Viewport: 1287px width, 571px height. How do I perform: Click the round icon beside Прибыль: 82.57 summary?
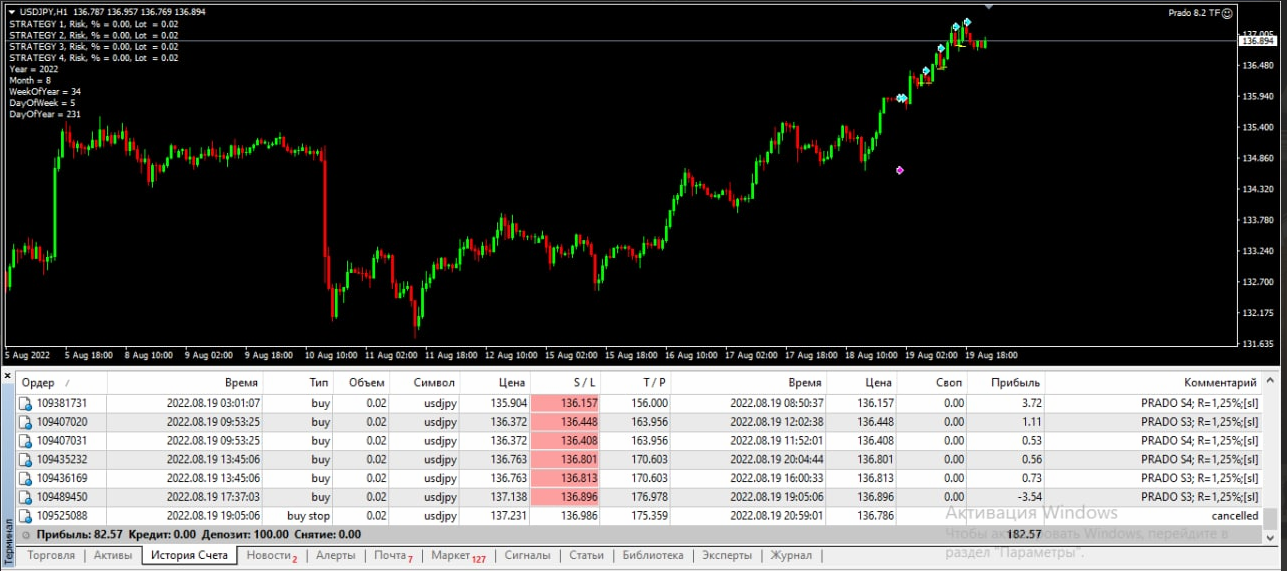pyautogui.click(x=26, y=535)
